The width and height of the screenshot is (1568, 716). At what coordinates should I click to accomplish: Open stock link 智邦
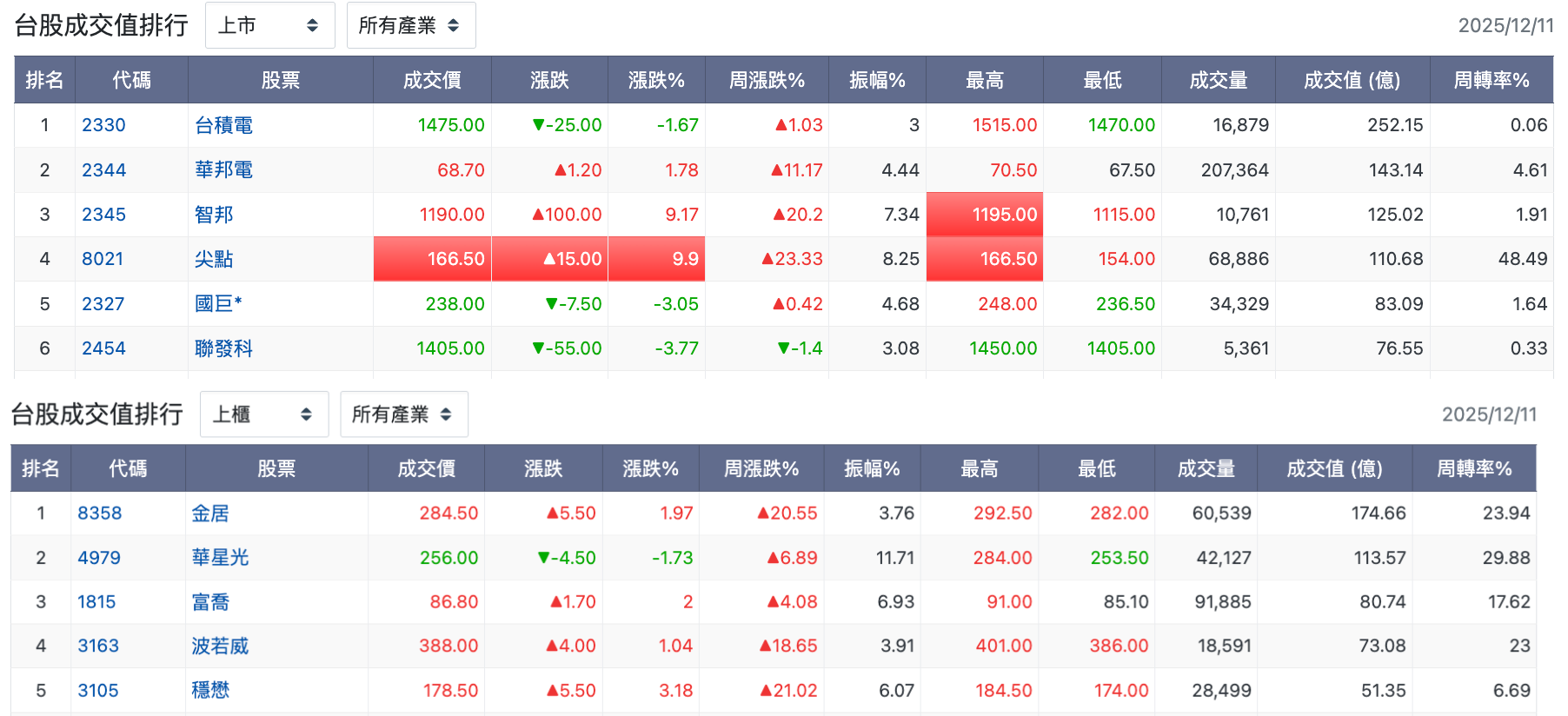tap(214, 215)
